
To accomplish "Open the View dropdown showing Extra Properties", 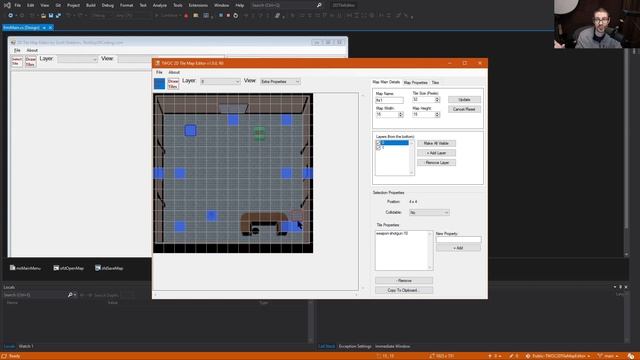I will pos(280,82).
